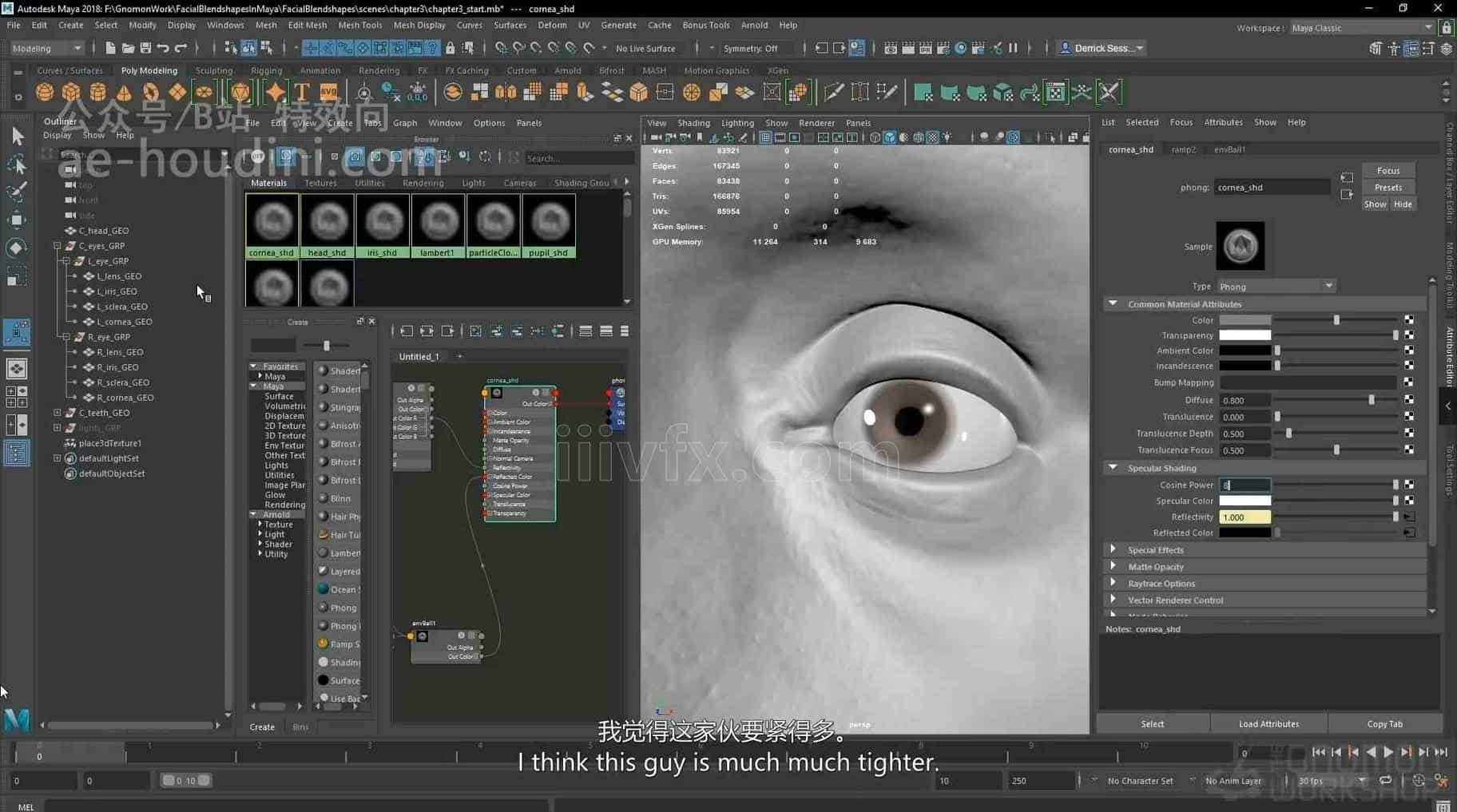
Task: Click the Select button in Attribute Editor
Action: click(1152, 724)
